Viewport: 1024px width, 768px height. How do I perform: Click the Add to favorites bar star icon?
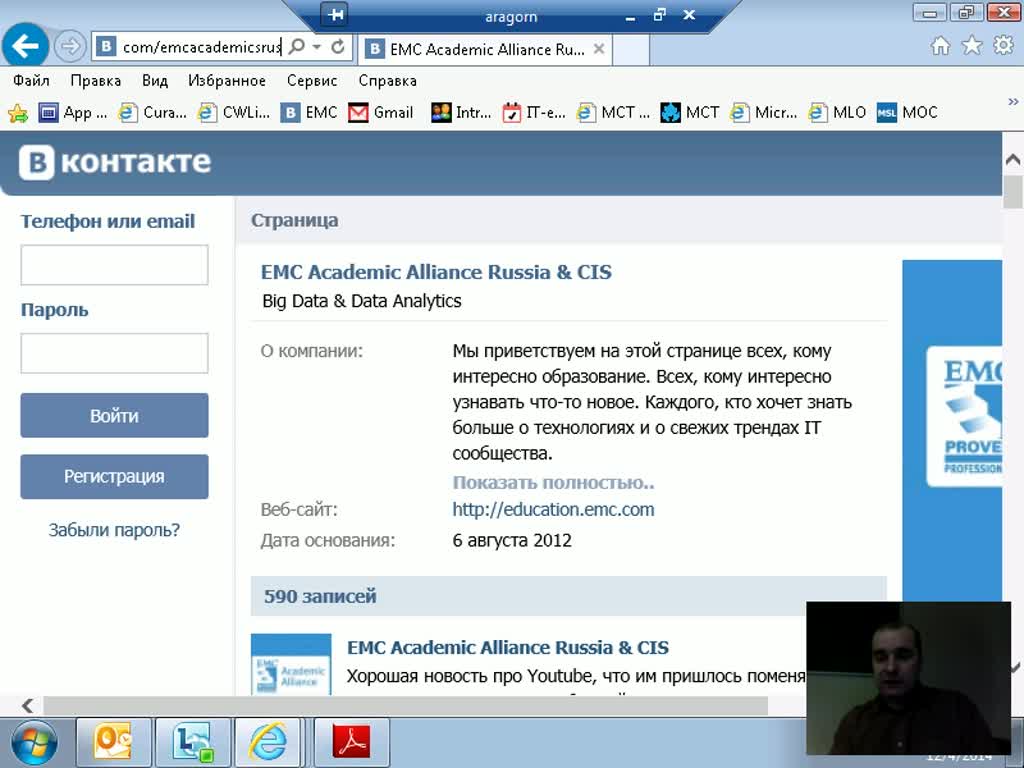[x=18, y=114]
